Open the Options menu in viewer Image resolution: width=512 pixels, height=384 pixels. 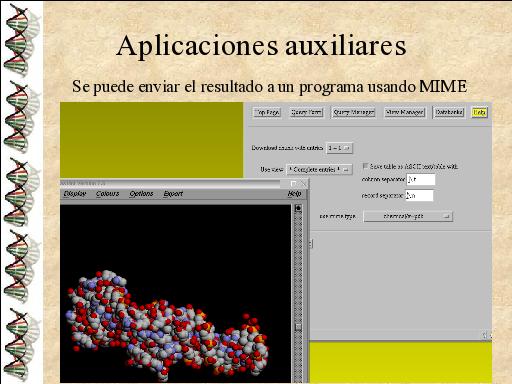coord(141,194)
